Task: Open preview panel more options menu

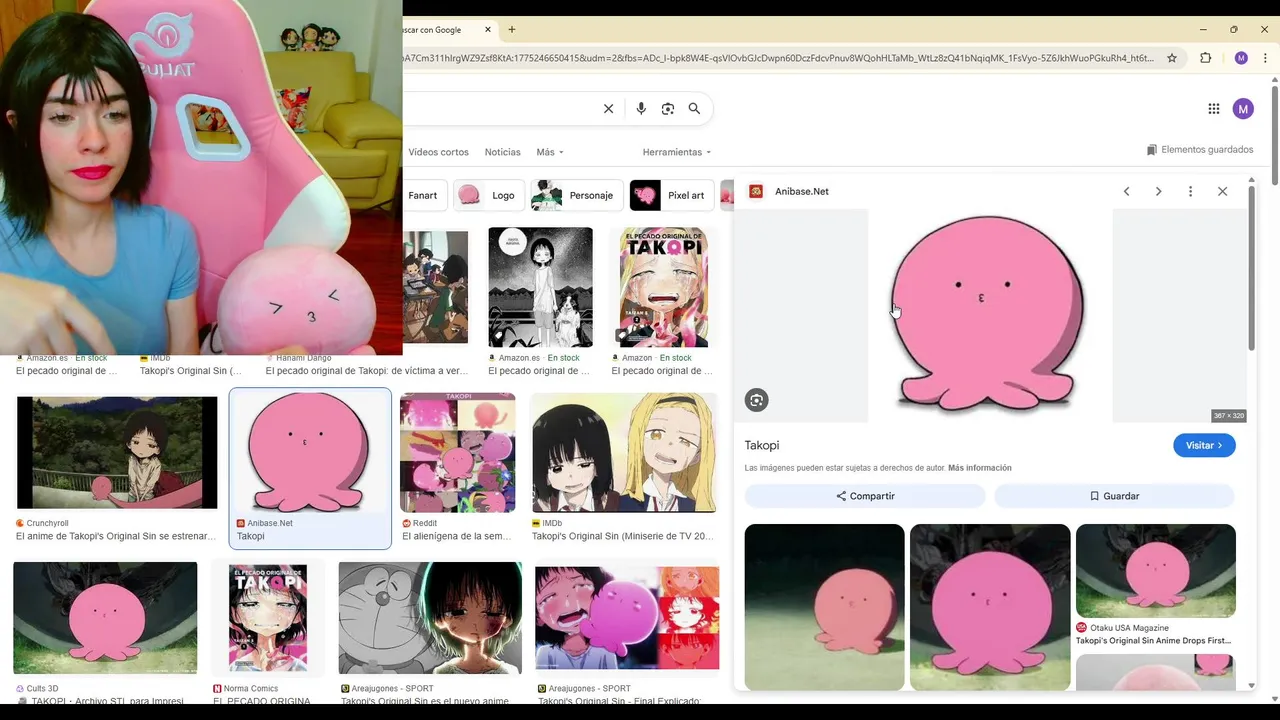Action: pos(1190,191)
